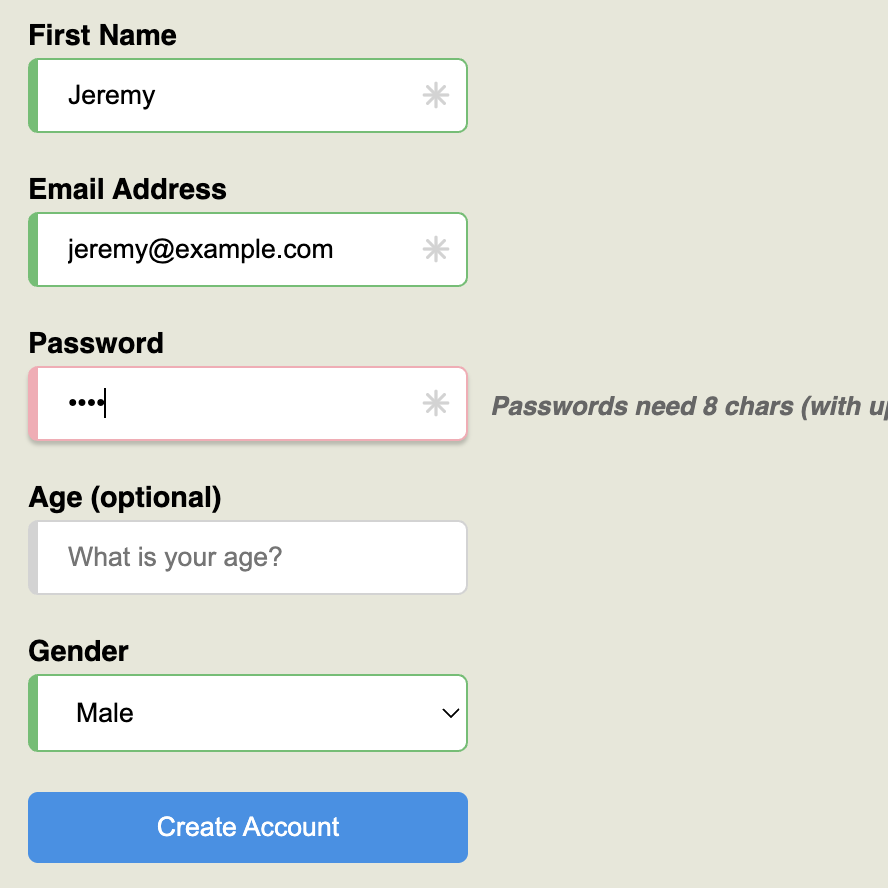Click the Age (optional) label
This screenshot has width=888, height=888.
(124, 497)
